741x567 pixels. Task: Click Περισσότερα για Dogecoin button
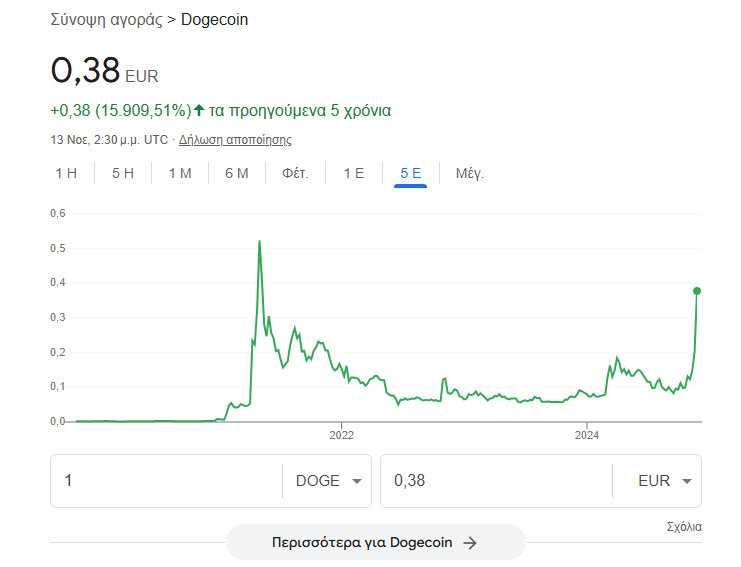coord(376,542)
